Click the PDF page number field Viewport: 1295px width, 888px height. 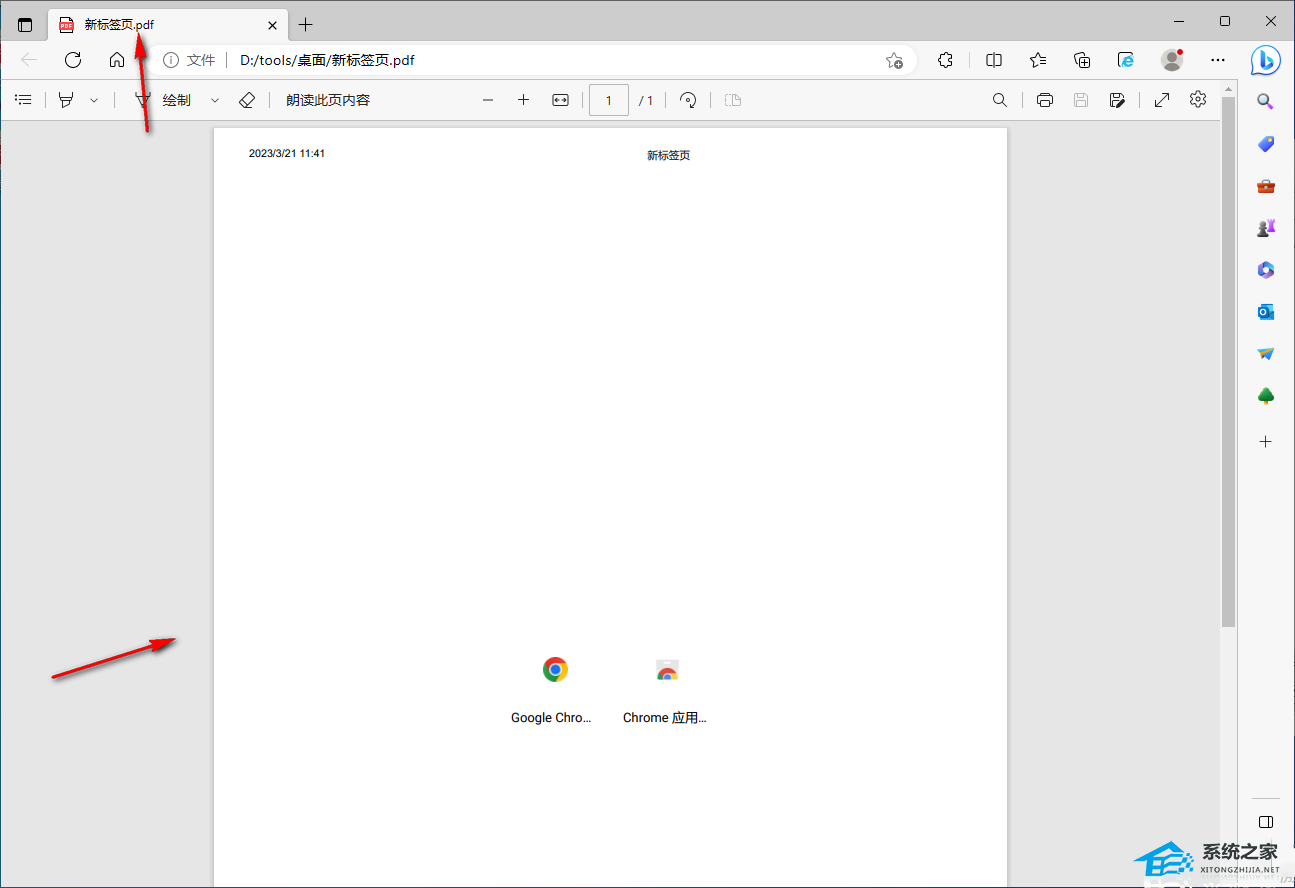(x=609, y=100)
